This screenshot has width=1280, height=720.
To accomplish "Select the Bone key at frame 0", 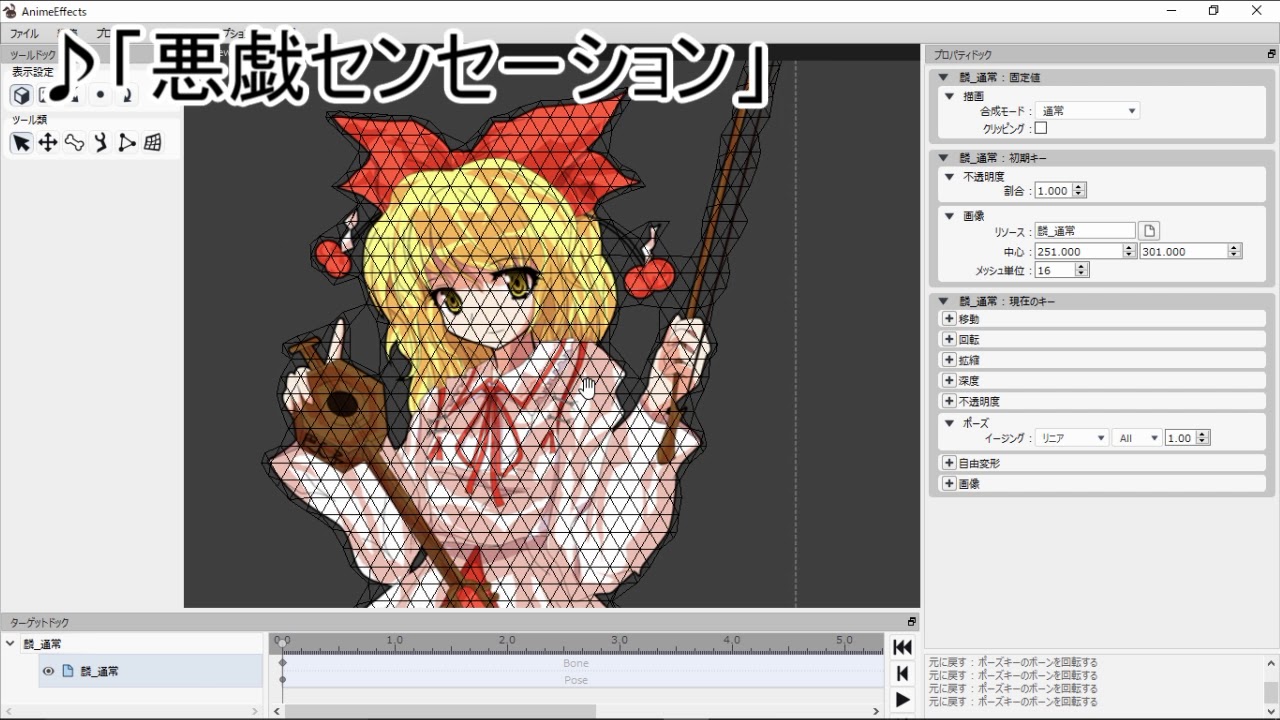I will coord(282,663).
